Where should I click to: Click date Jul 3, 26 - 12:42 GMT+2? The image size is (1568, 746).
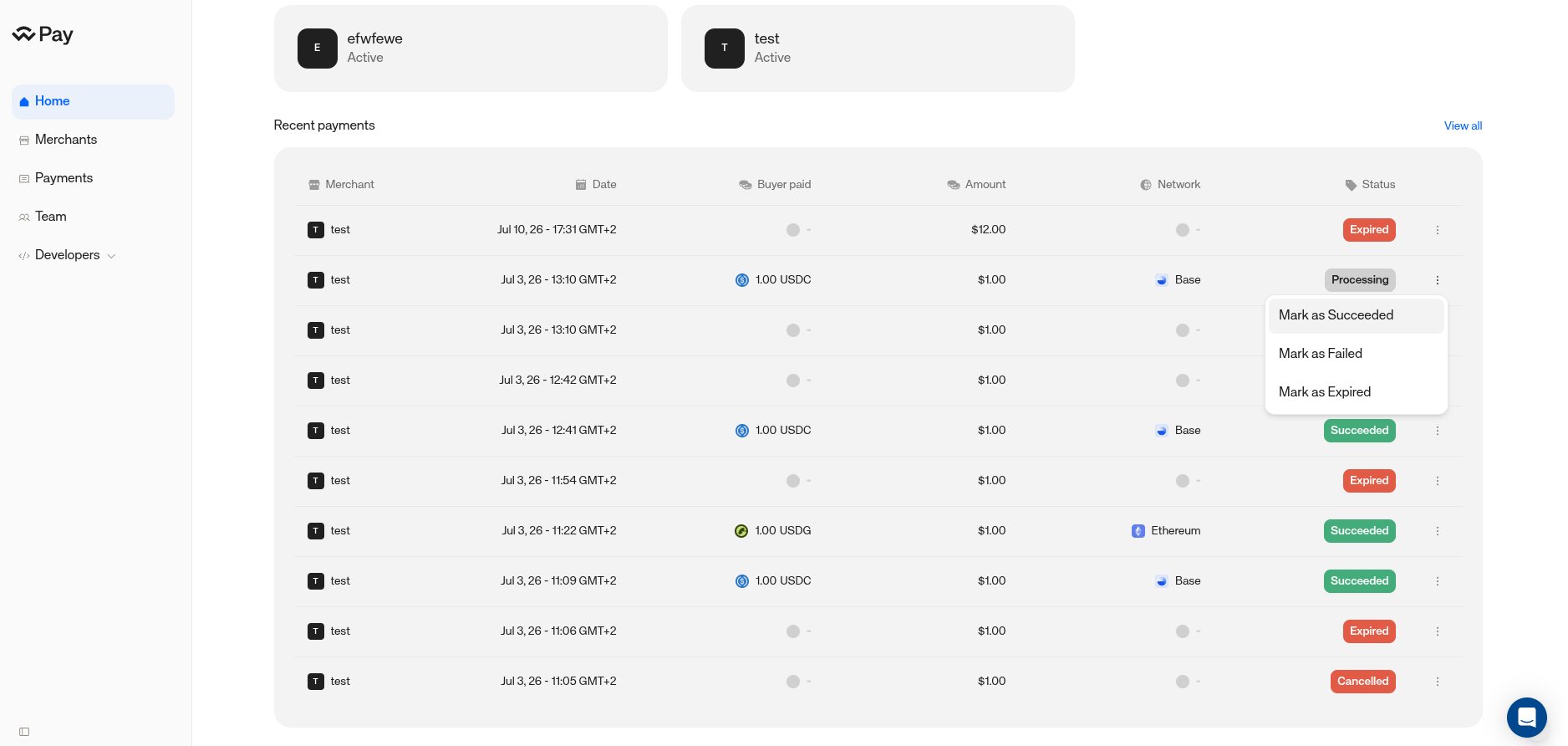(557, 381)
